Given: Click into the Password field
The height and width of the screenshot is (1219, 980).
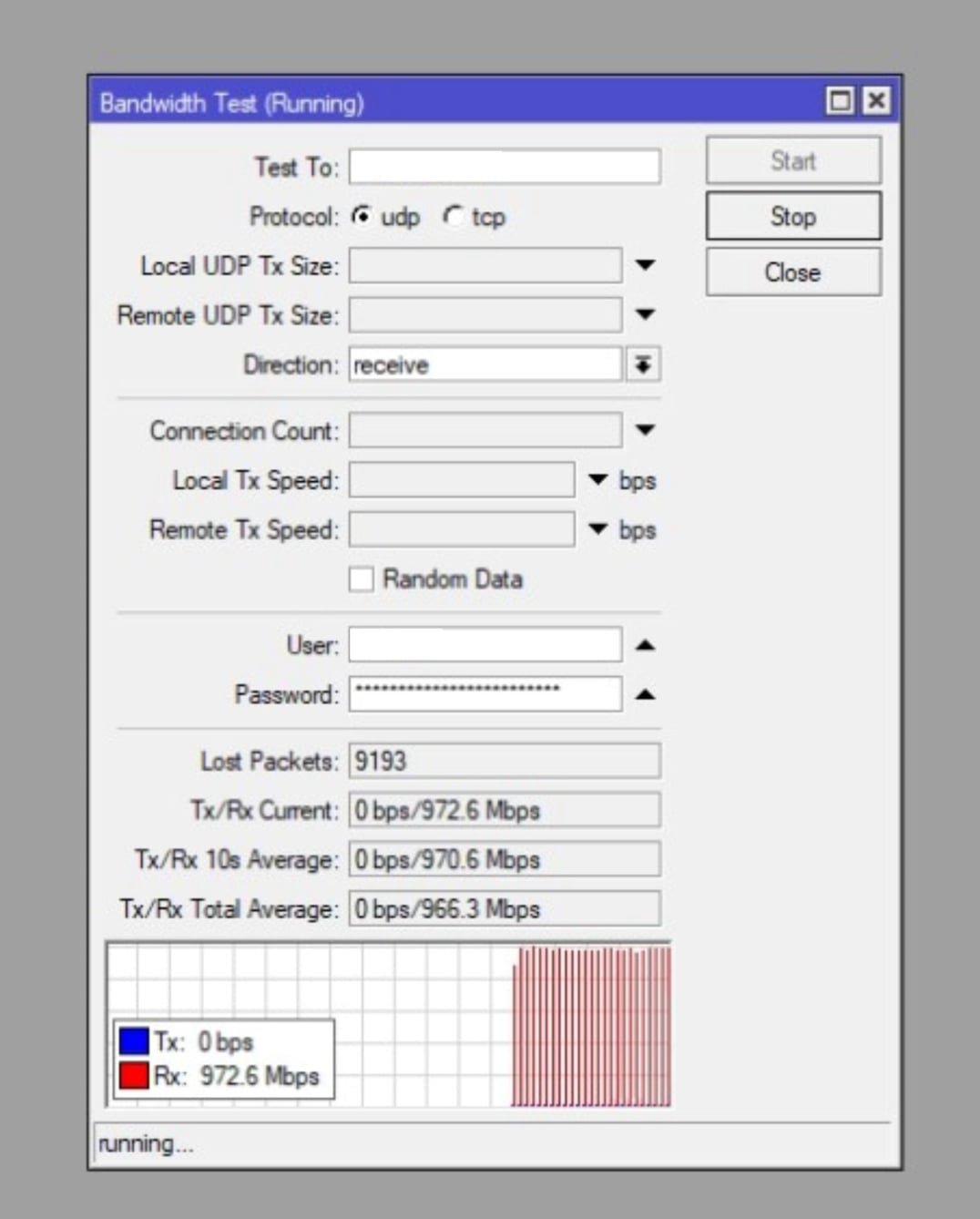Looking at the screenshot, I should 485,694.
